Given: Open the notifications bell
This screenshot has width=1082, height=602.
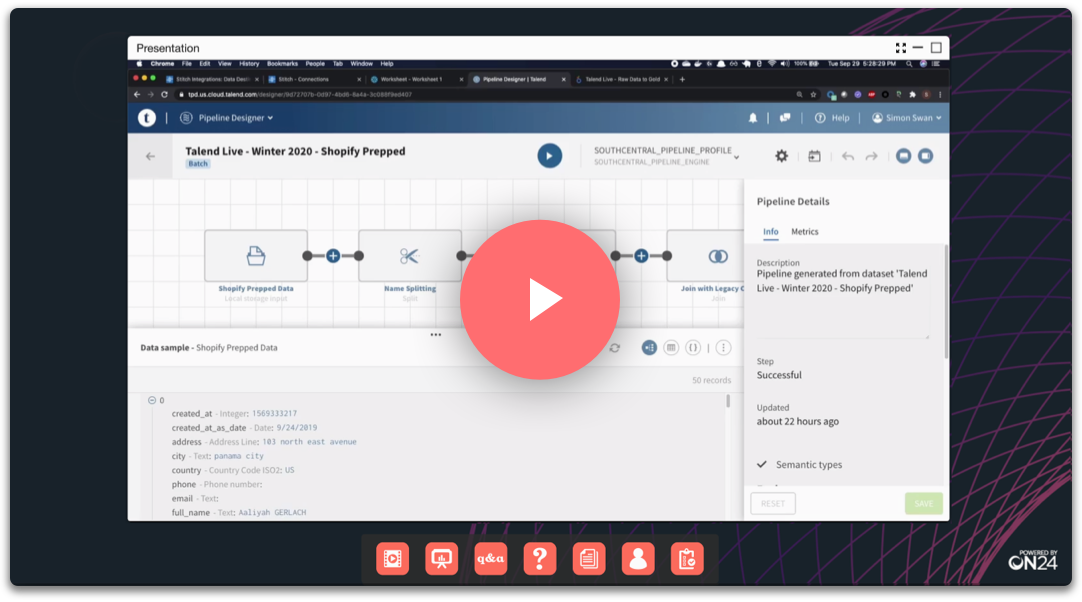Looking at the screenshot, I should (753, 118).
